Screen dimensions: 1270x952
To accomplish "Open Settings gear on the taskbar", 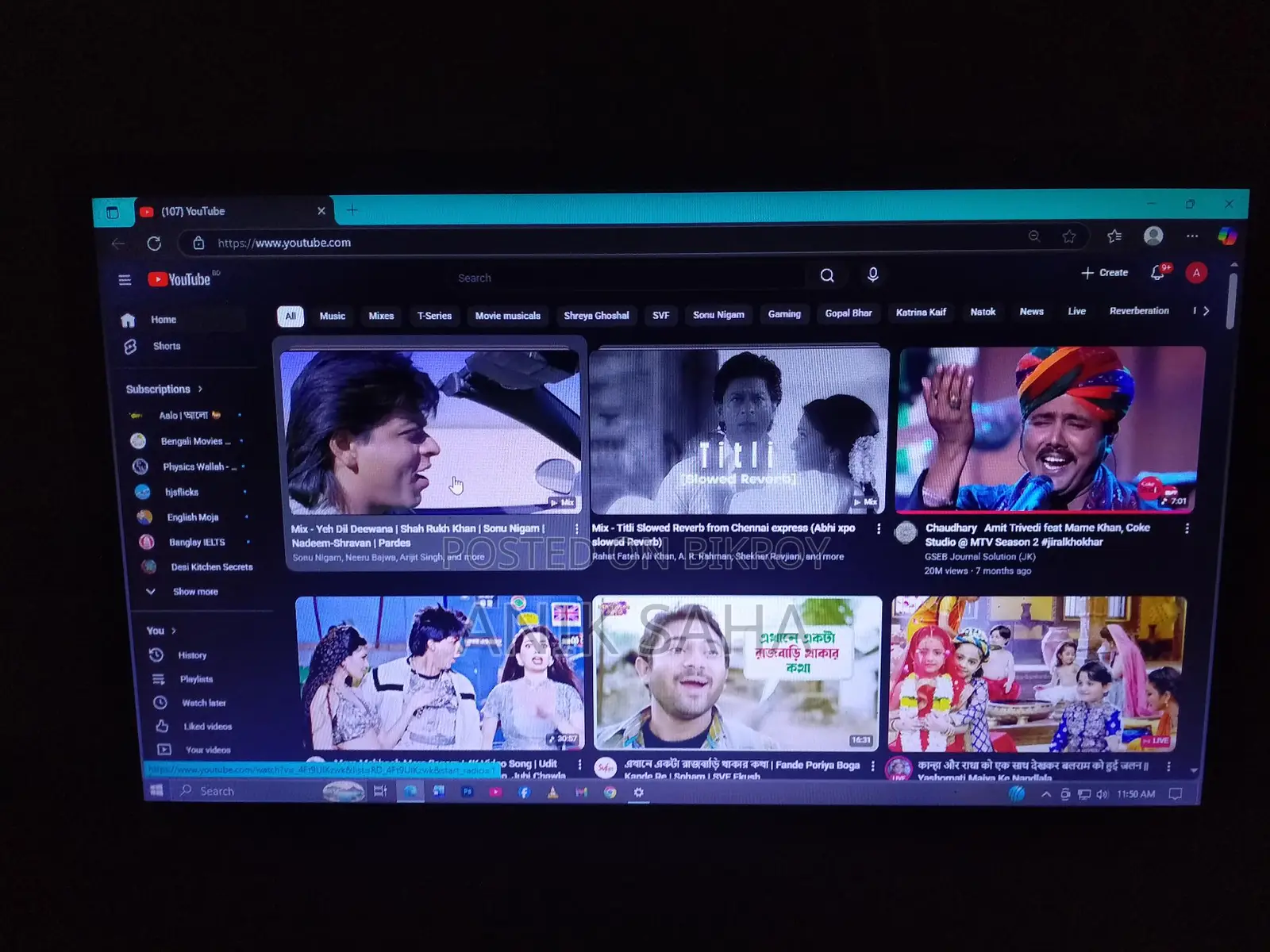I will pyautogui.click(x=638, y=792).
